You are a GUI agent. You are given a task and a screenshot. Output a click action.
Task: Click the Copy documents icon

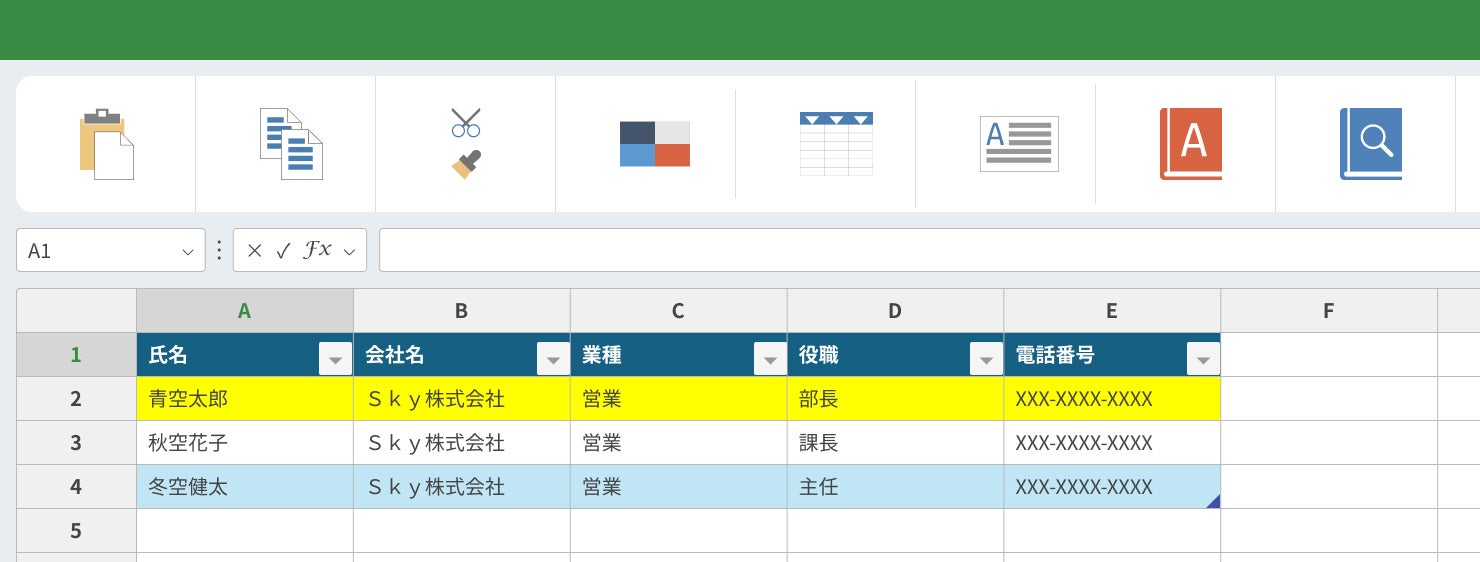(x=291, y=144)
